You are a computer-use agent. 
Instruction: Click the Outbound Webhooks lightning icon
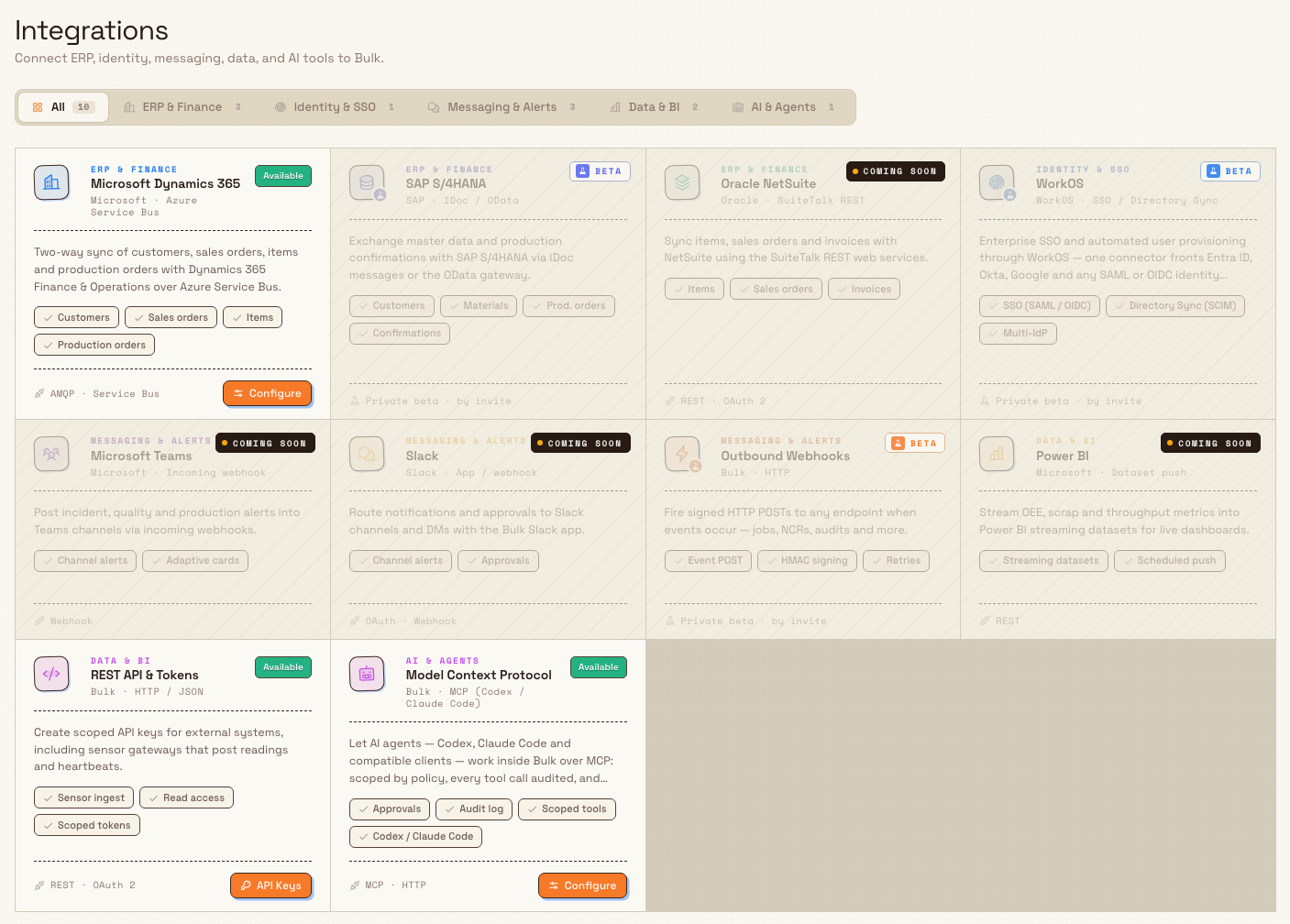[682, 454]
